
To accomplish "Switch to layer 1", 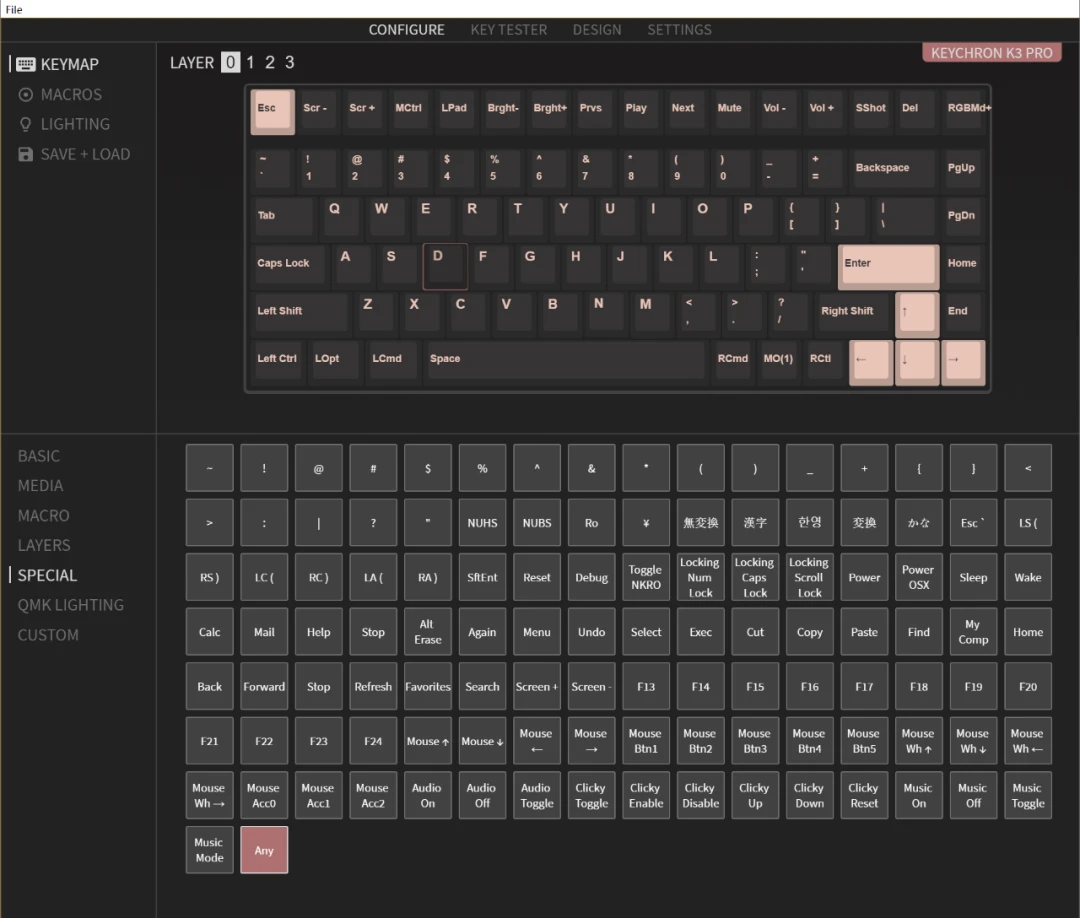I will [250, 63].
